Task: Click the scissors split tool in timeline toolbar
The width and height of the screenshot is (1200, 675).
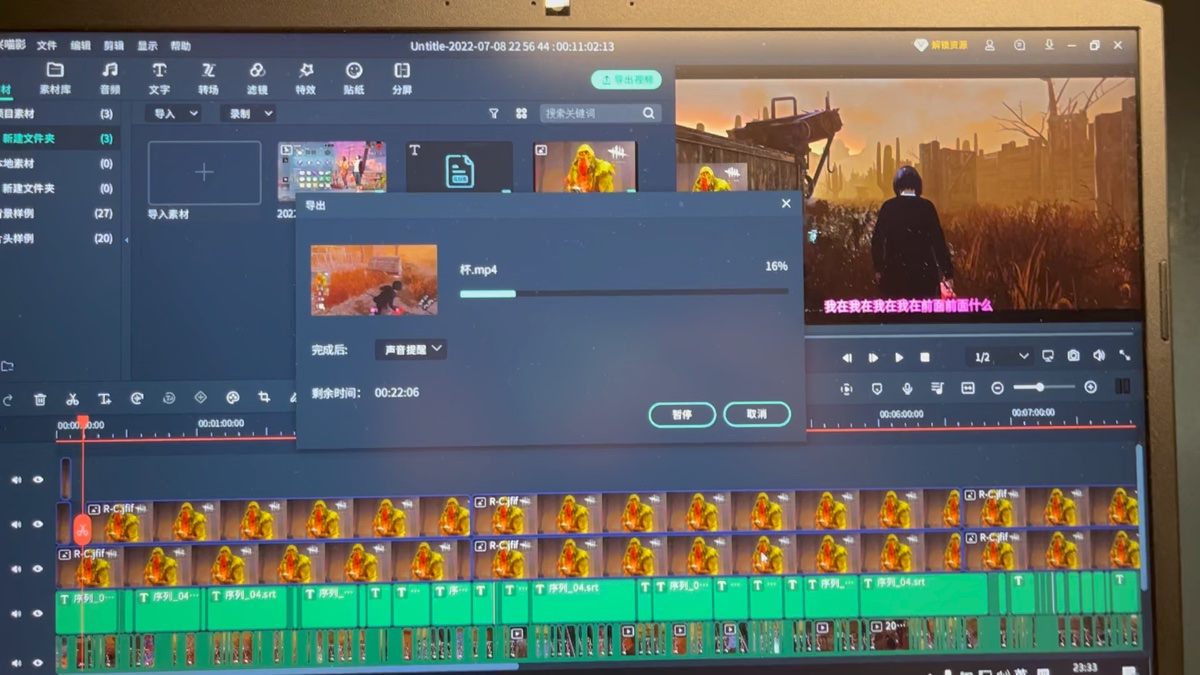Action: [x=72, y=399]
